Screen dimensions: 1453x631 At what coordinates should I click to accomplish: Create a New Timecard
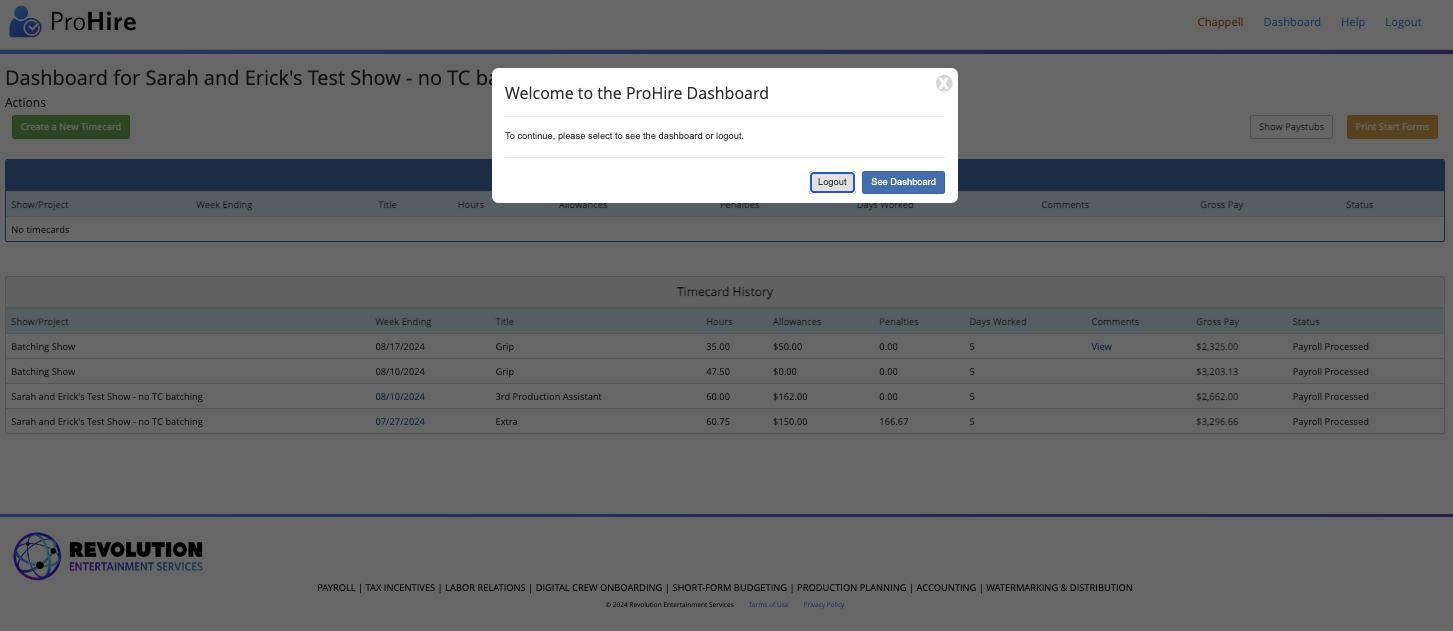tap(70, 127)
